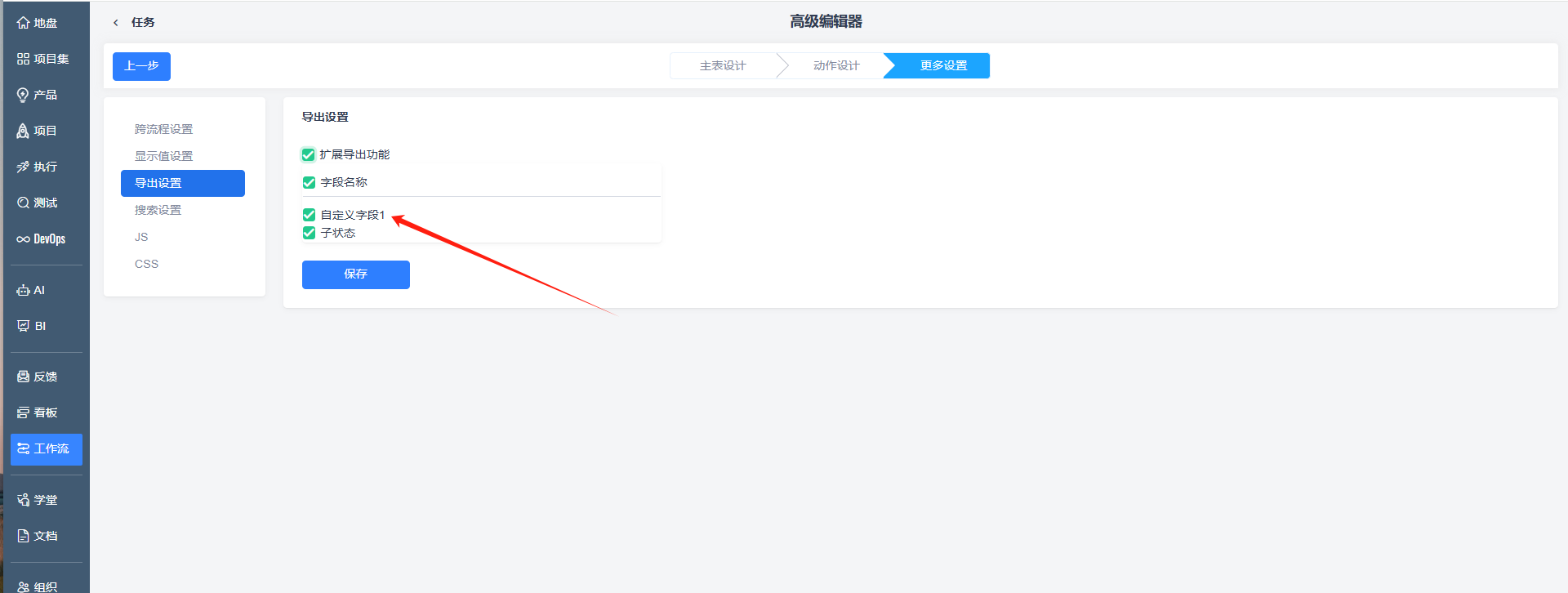This screenshot has width=1568, height=593.
Task: Select the 导出设置 settings section
Action: point(183,183)
